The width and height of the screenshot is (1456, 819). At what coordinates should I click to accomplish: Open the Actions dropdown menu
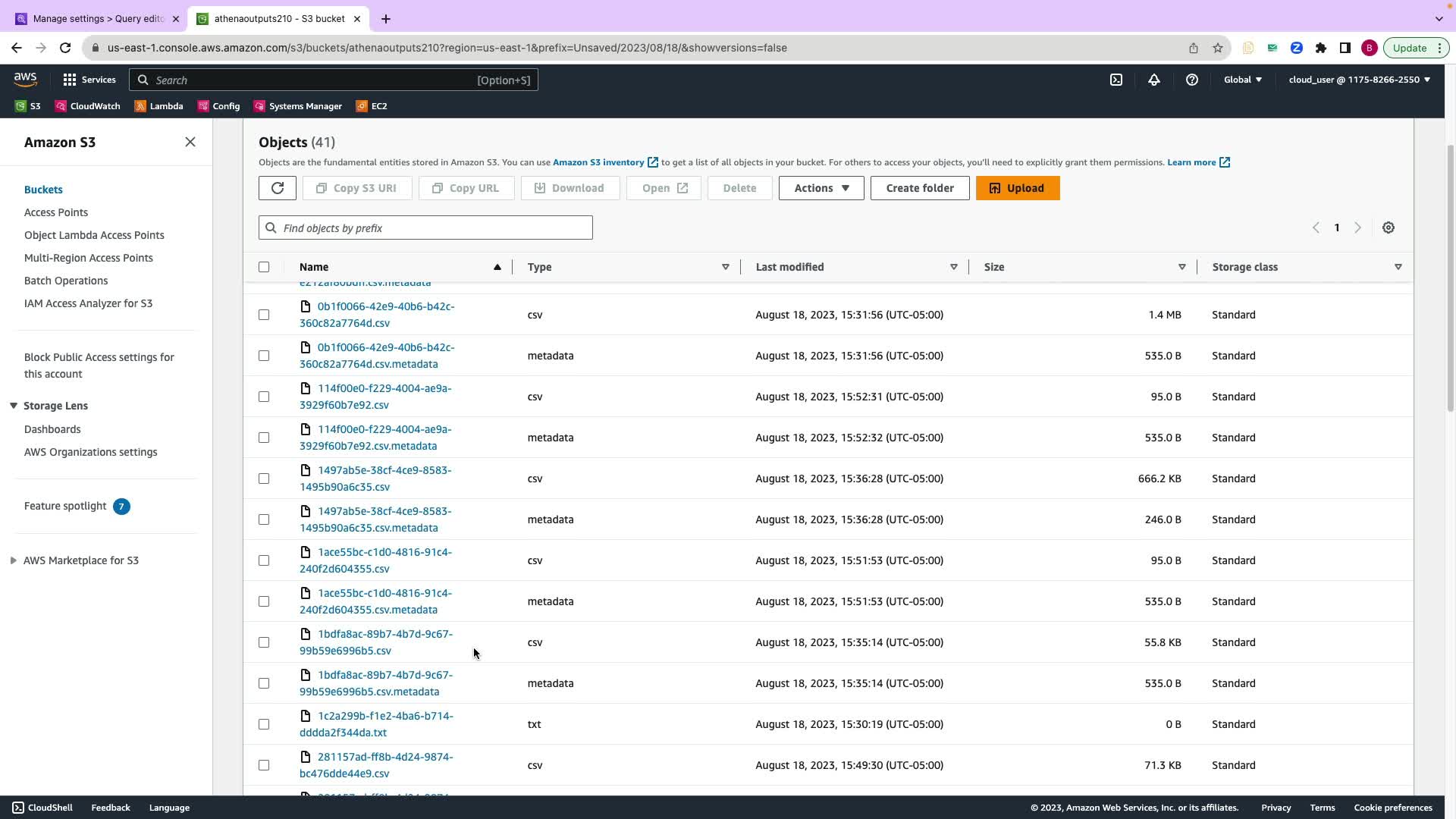821,188
